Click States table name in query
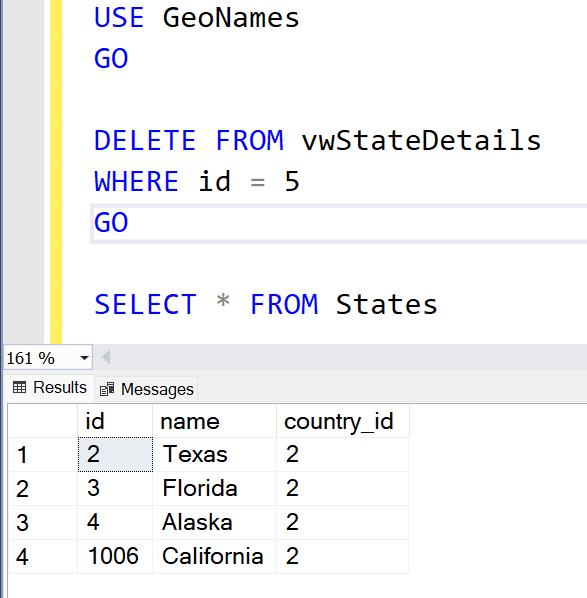 click(386, 304)
